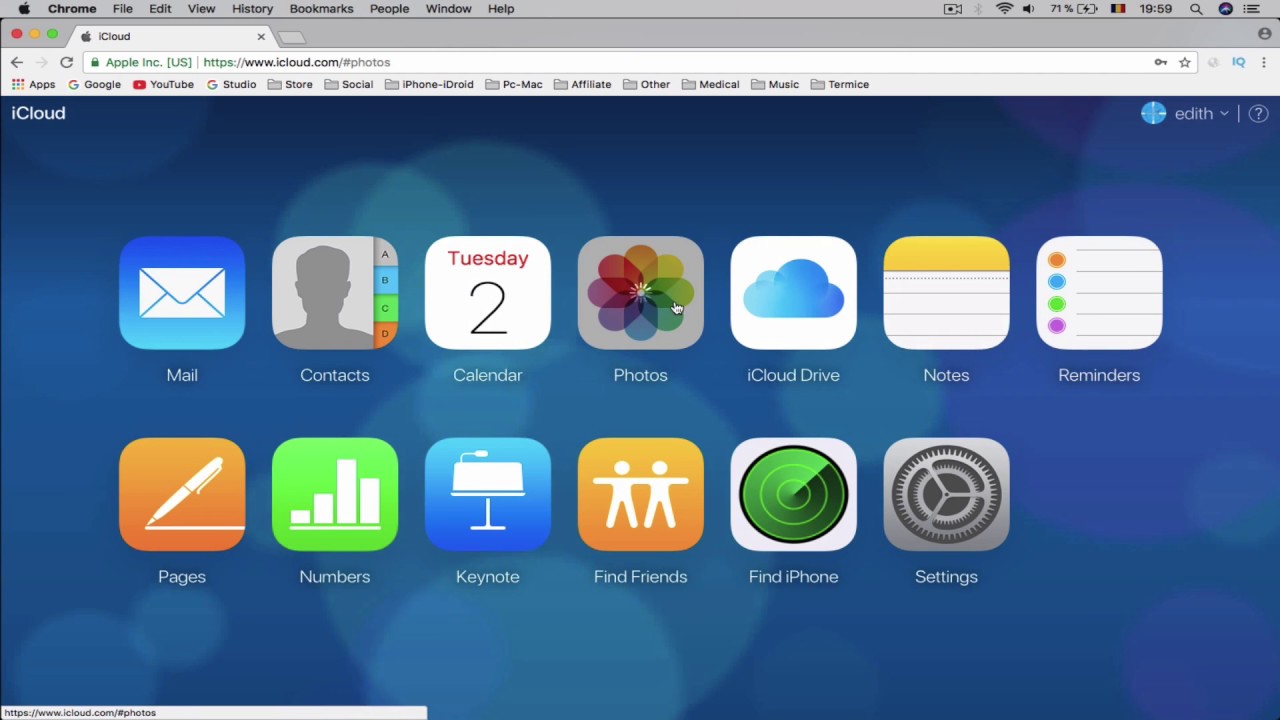Open the iCloud Settings gear icon
The image size is (1280, 720).
(x=947, y=494)
